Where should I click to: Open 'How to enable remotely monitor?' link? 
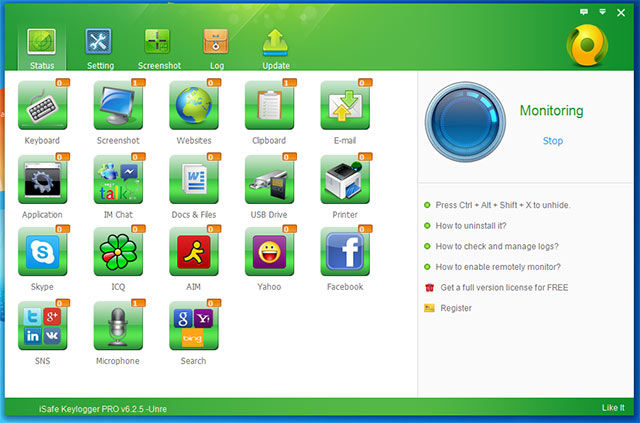pyautogui.click(x=498, y=267)
